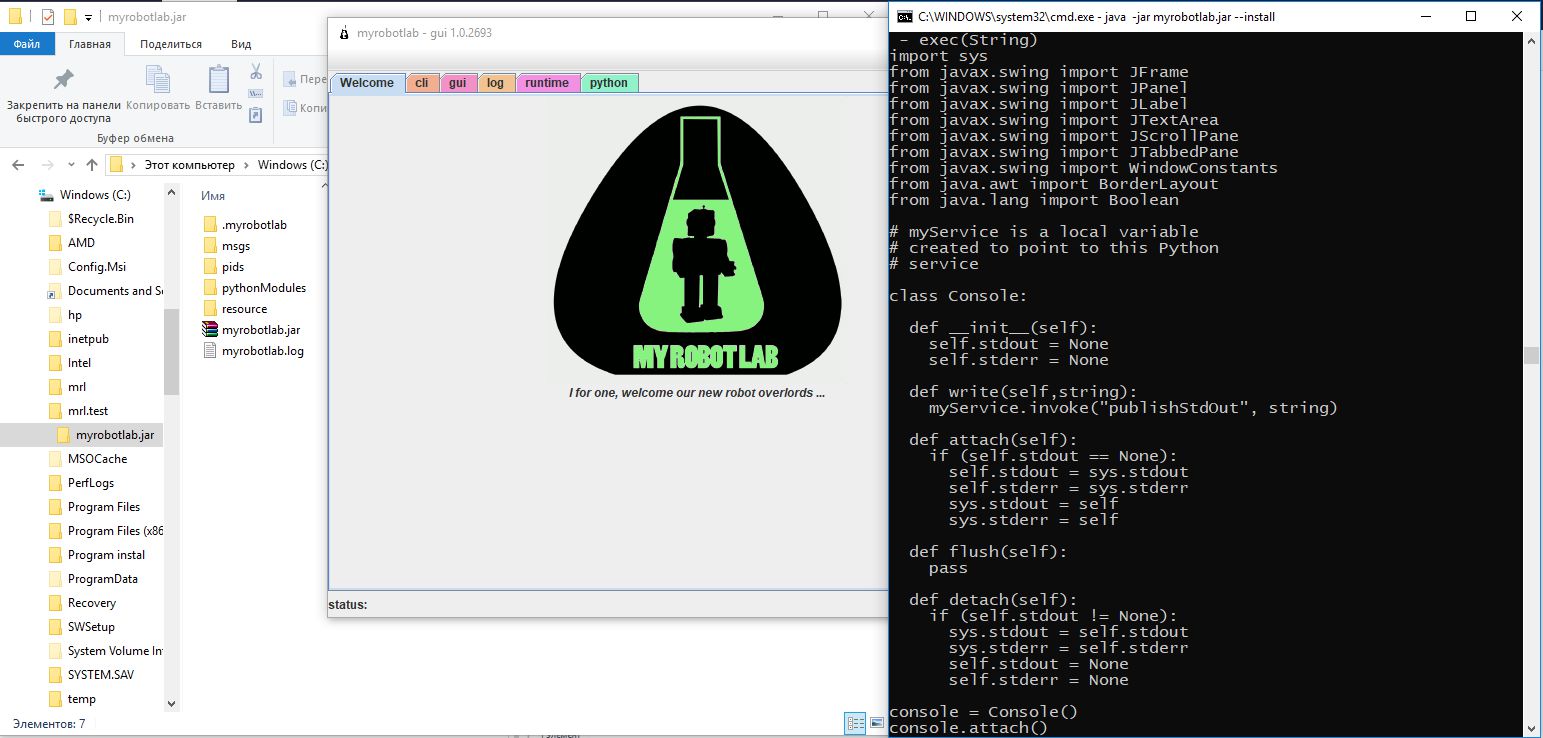Click the text file icon of myrobotlab.log
Screen dimensions: 1543x738
(x=209, y=351)
